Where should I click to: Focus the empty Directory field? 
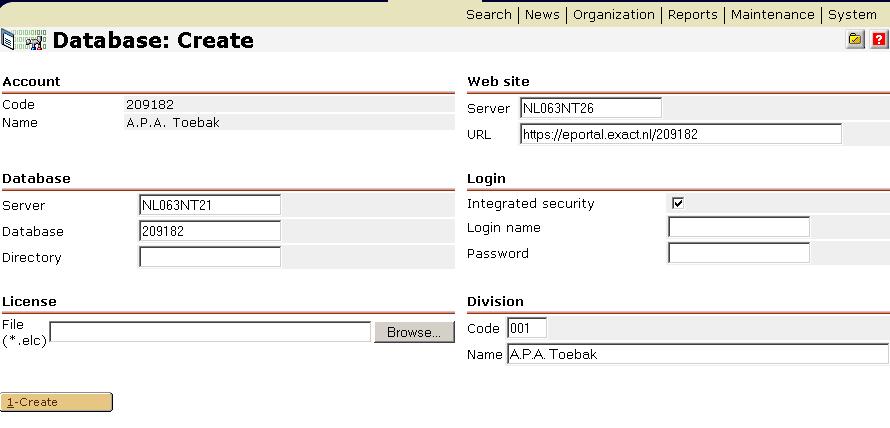click(210, 257)
